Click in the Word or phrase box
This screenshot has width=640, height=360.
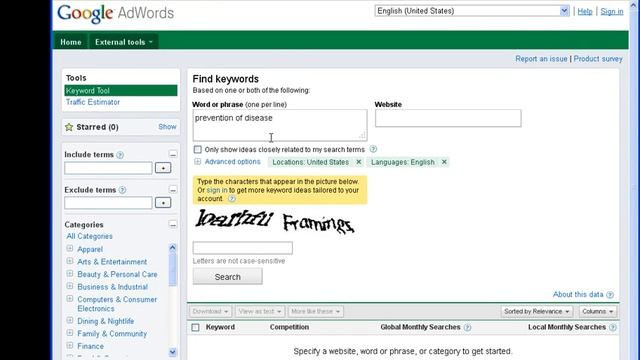(x=280, y=125)
